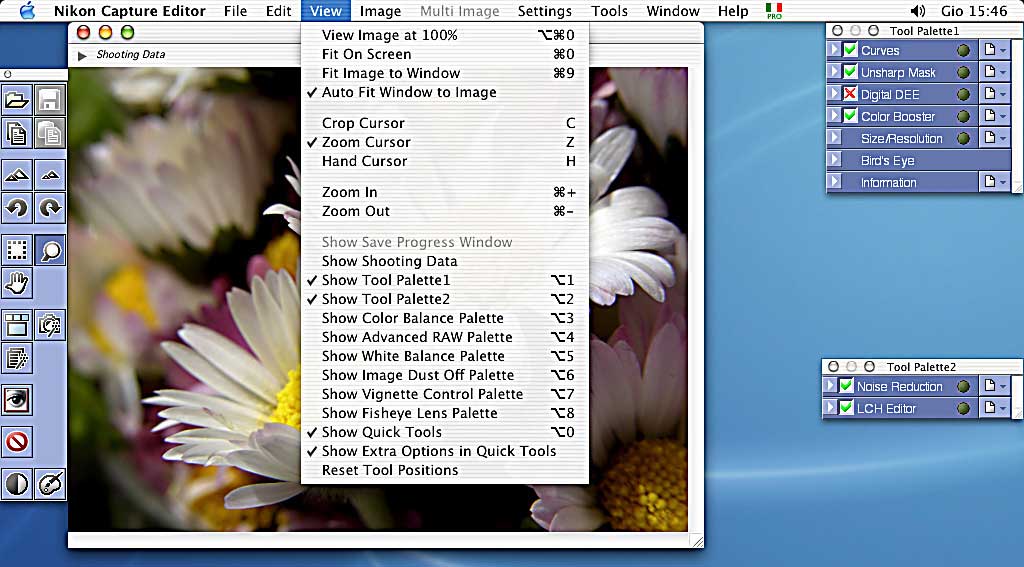Viewport: 1024px width, 567px height.
Task: Click the red-eye correction eye icon
Action: click(16, 400)
